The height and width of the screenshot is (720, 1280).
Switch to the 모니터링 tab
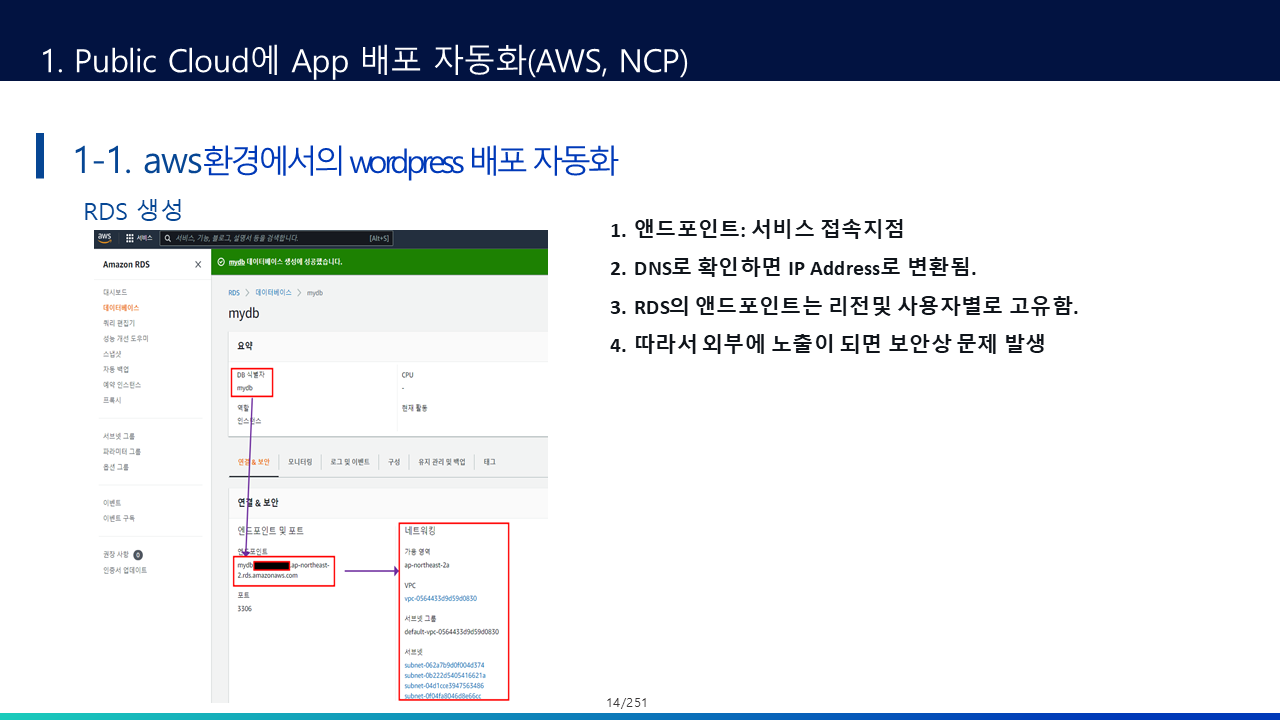click(x=300, y=462)
